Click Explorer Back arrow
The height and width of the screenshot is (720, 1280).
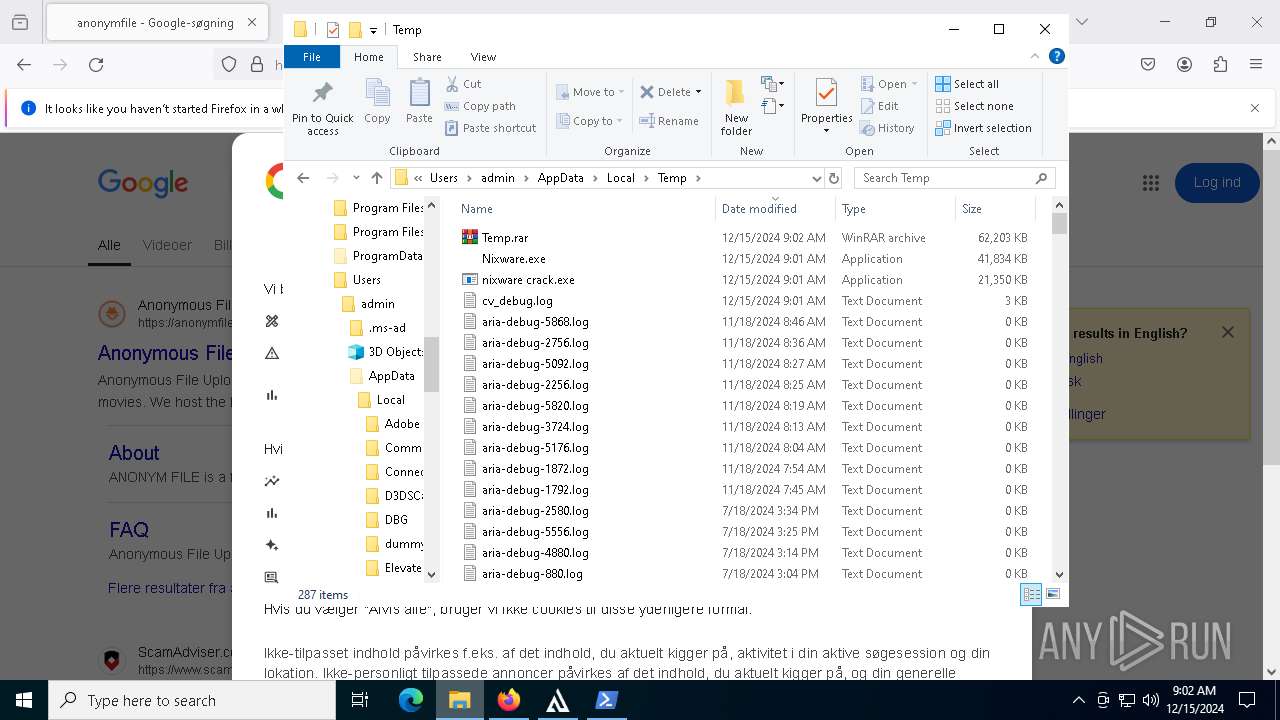pyautogui.click(x=303, y=178)
